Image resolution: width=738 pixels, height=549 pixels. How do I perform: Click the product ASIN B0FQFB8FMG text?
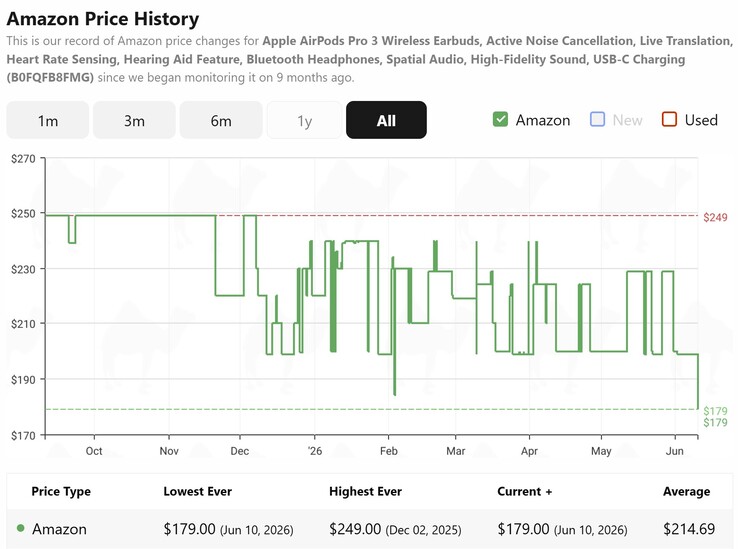coord(50,77)
